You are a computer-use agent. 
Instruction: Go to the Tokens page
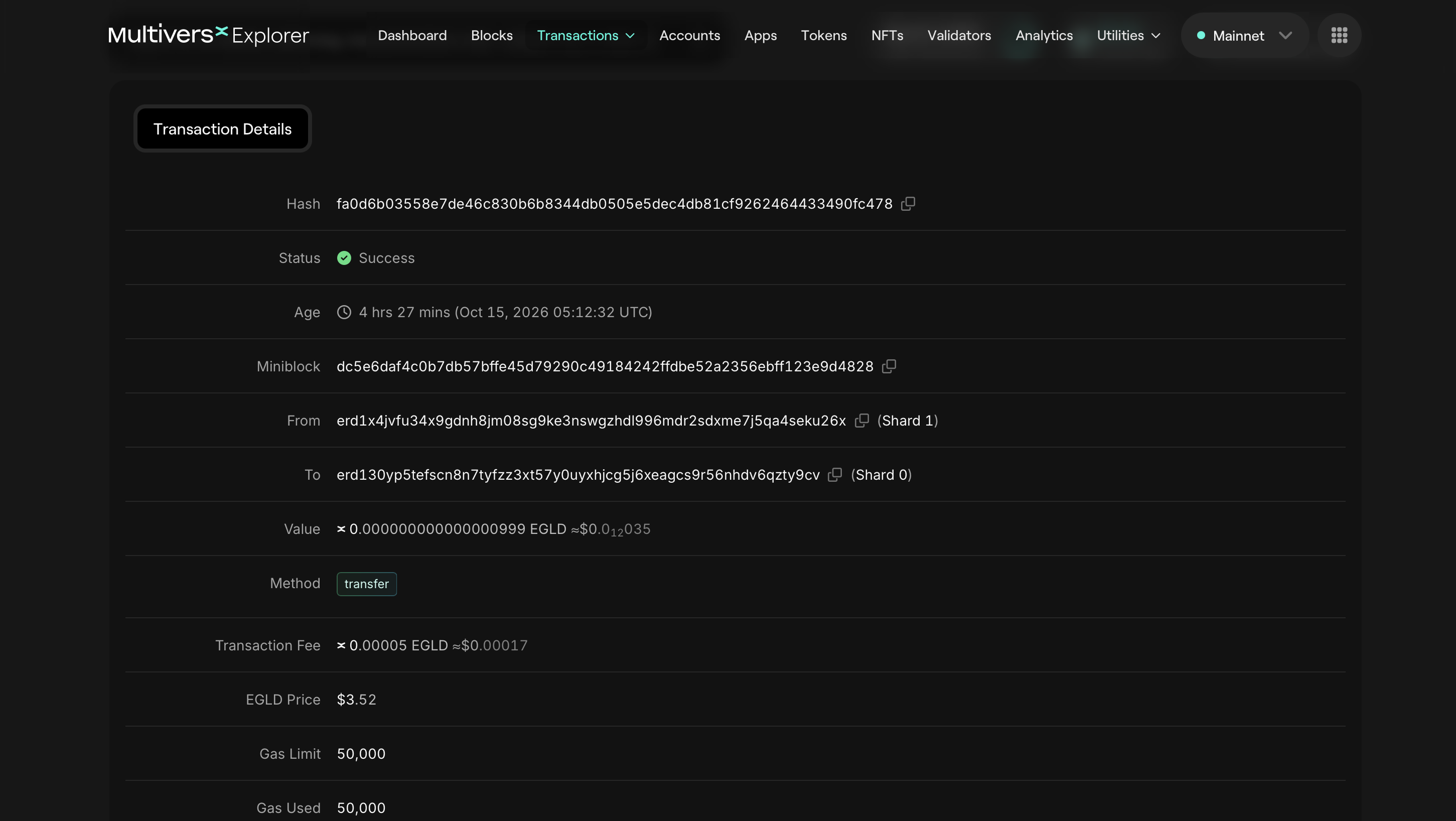coord(823,35)
